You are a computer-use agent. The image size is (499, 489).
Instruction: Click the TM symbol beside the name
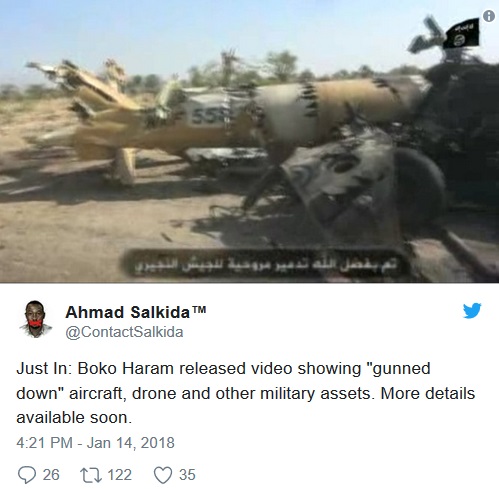pos(199,310)
